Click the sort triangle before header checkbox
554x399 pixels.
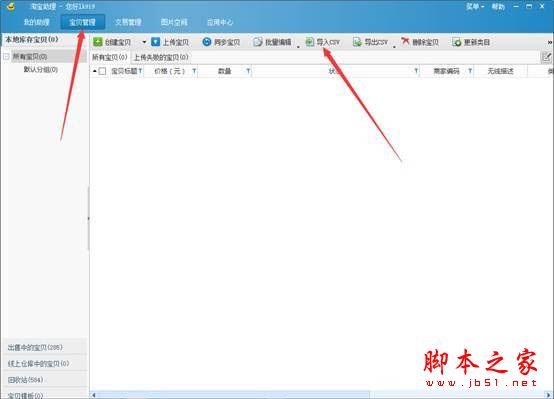click(95, 71)
